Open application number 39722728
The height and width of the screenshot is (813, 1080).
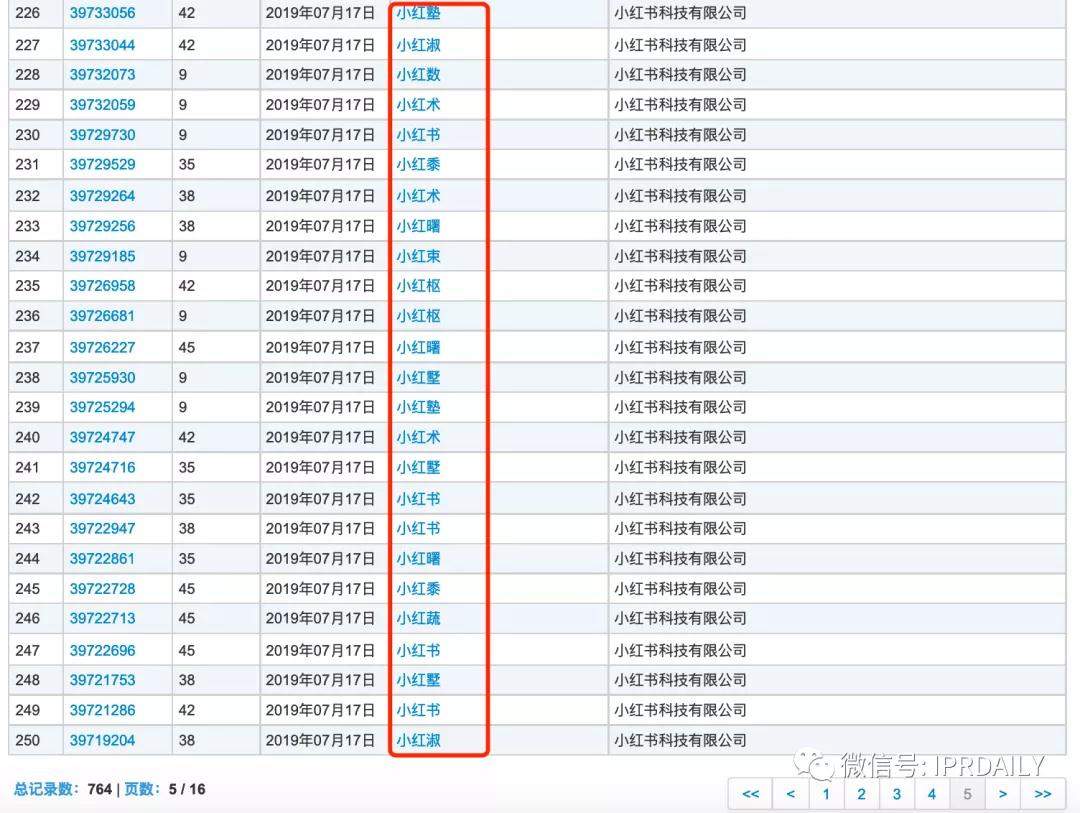(102, 589)
